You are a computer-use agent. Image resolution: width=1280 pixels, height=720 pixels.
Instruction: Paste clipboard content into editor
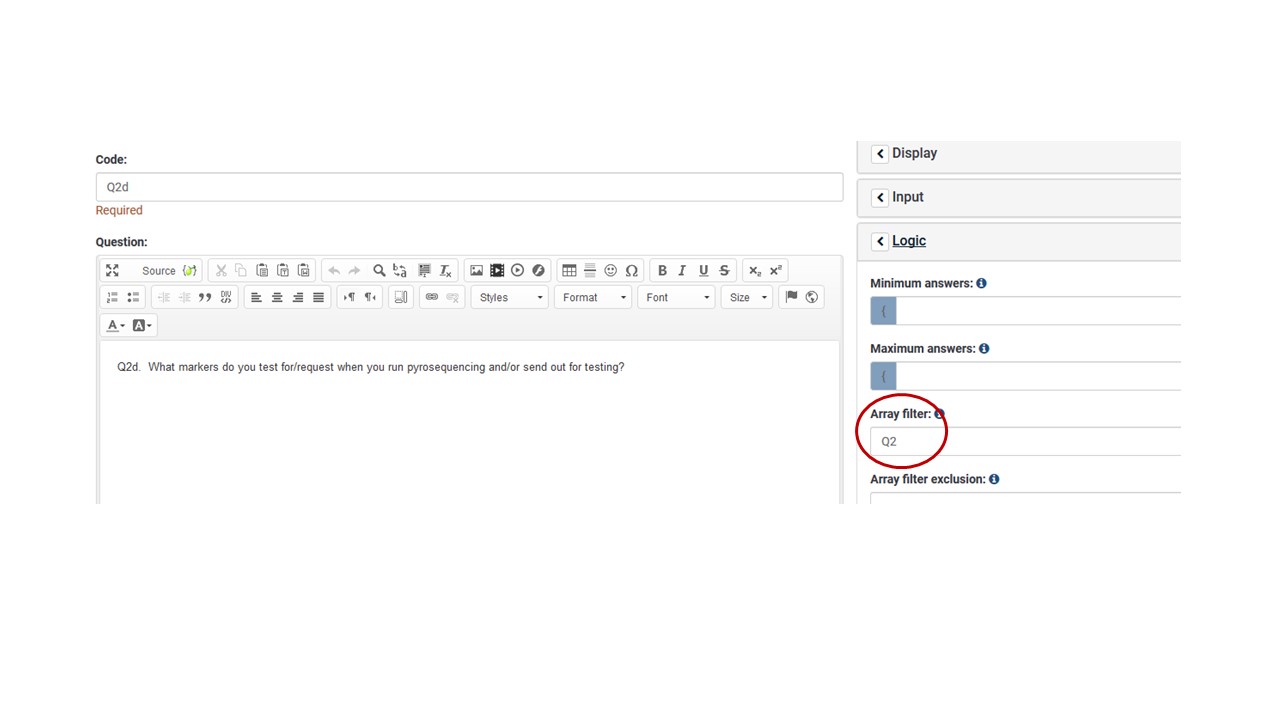point(262,271)
